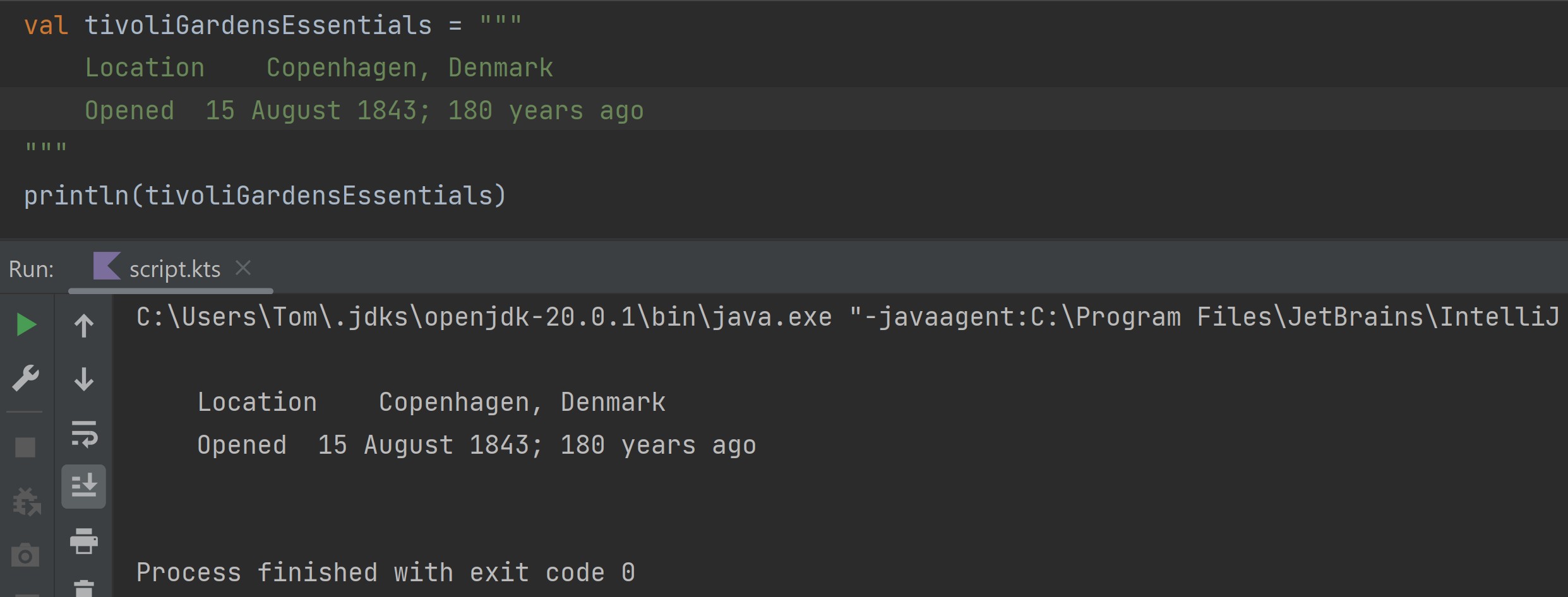The height and width of the screenshot is (597, 1568).
Task: Toggle the highlighted scroll-to-end button
Action: (84, 487)
